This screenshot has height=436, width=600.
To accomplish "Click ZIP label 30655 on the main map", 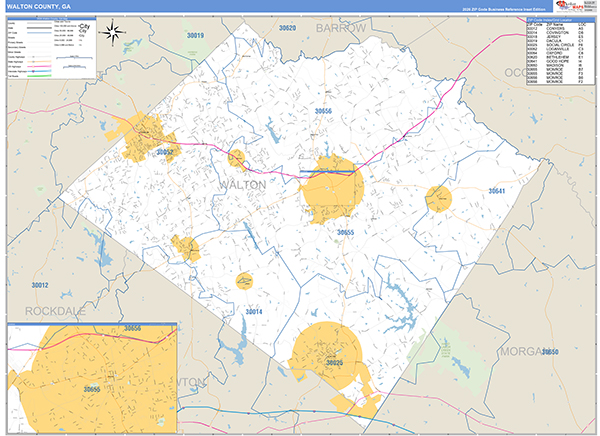I will coord(345,232).
